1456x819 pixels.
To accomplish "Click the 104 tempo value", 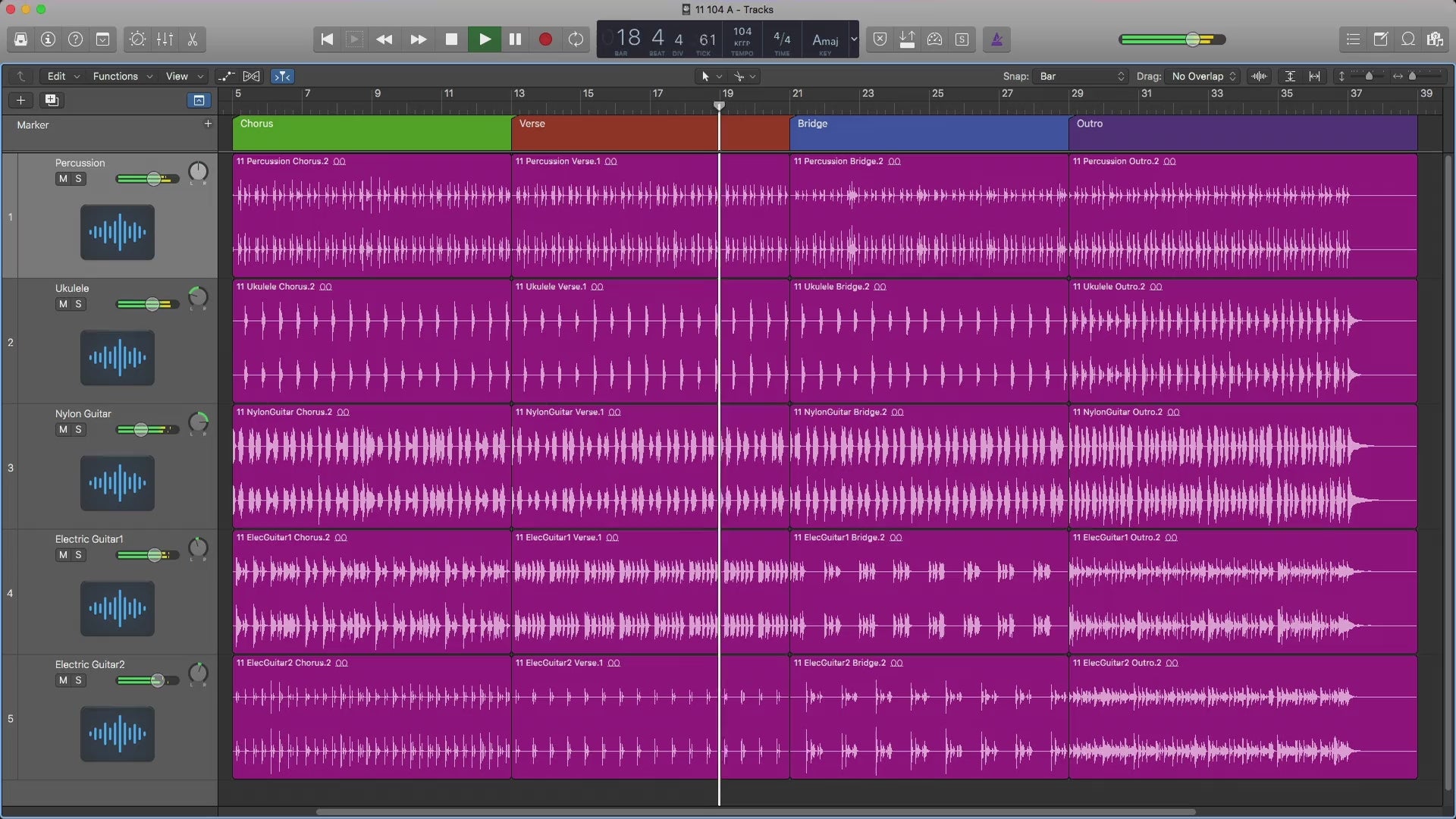I will [742, 32].
